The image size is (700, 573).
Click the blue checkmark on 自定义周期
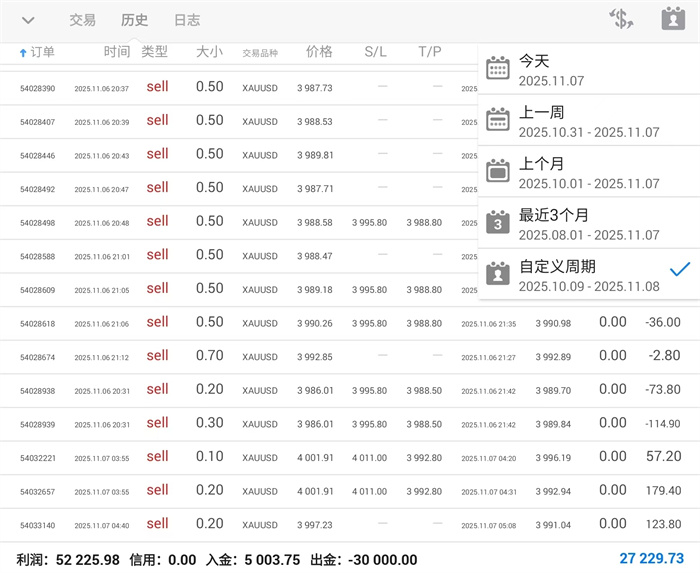pos(680,269)
